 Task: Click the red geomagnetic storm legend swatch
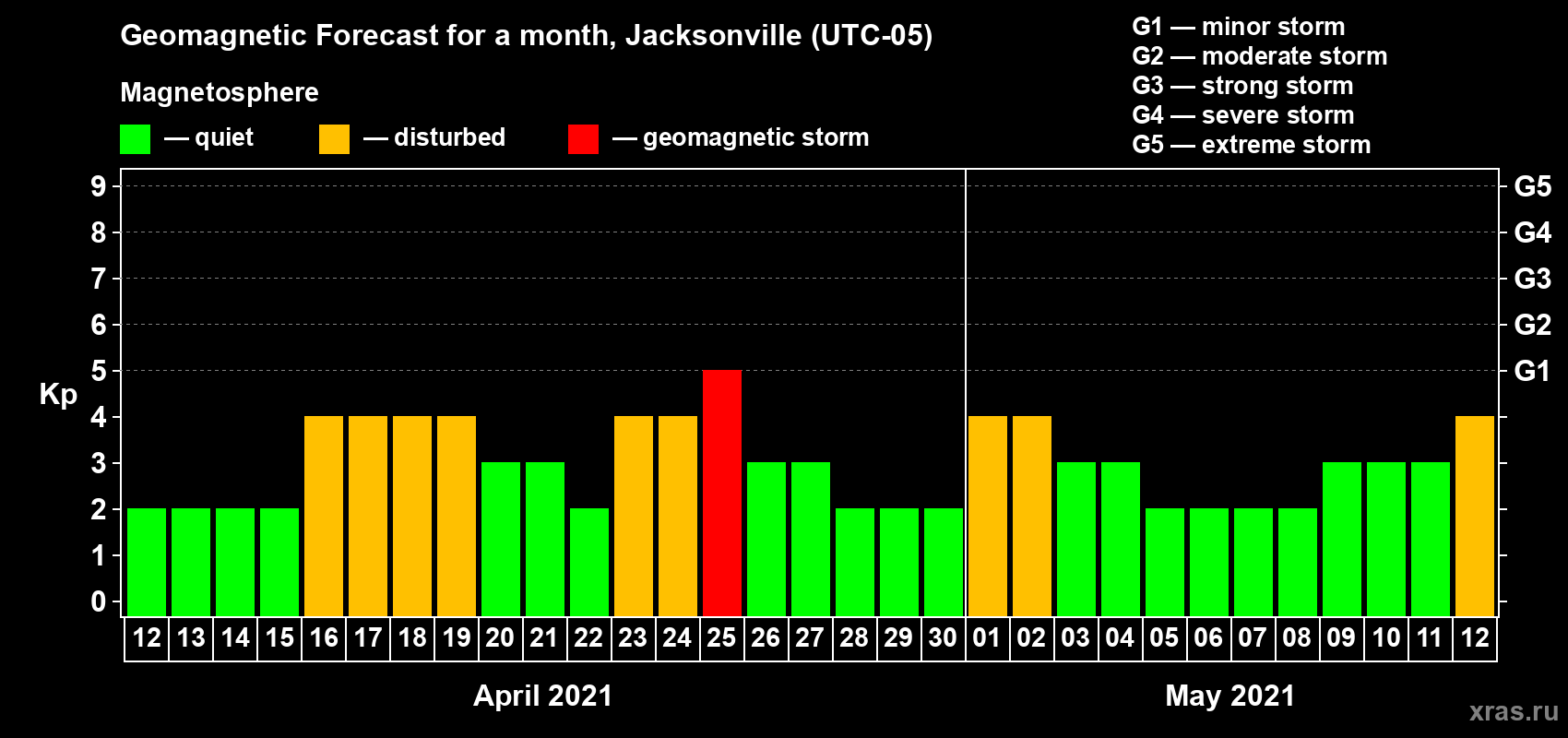click(583, 139)
